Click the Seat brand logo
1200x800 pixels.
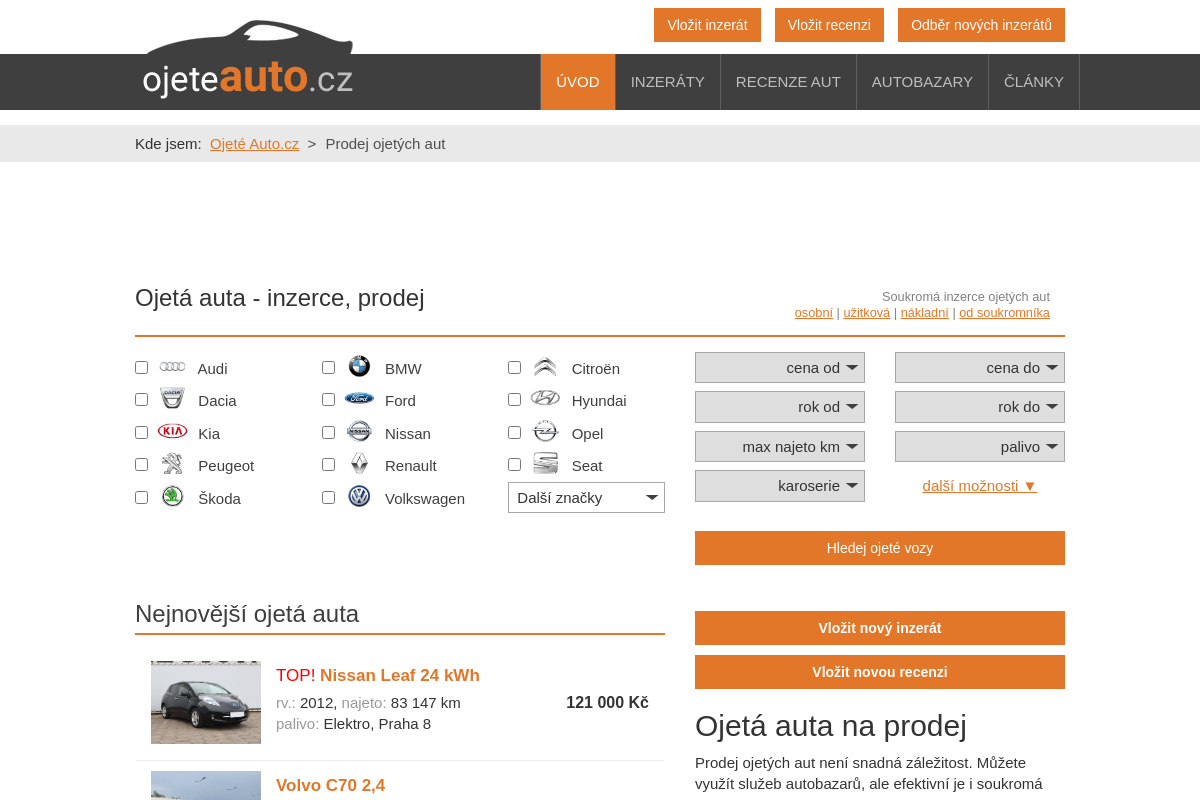click(x=545, y=464)
